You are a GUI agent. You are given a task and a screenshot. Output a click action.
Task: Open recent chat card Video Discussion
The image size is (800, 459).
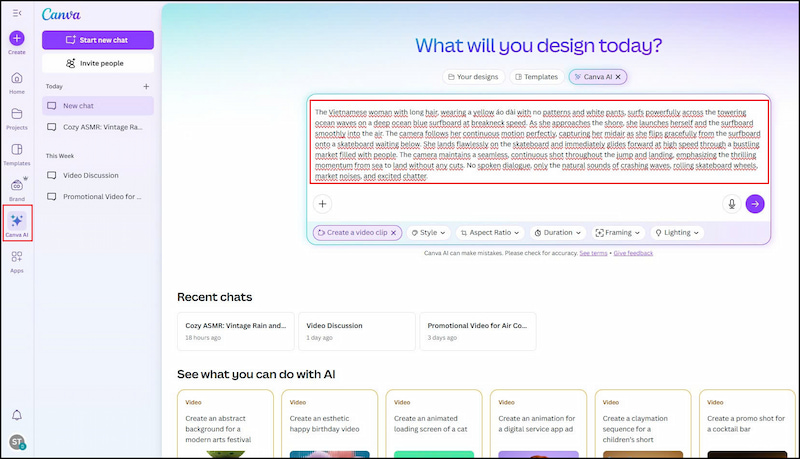(357, 332)
